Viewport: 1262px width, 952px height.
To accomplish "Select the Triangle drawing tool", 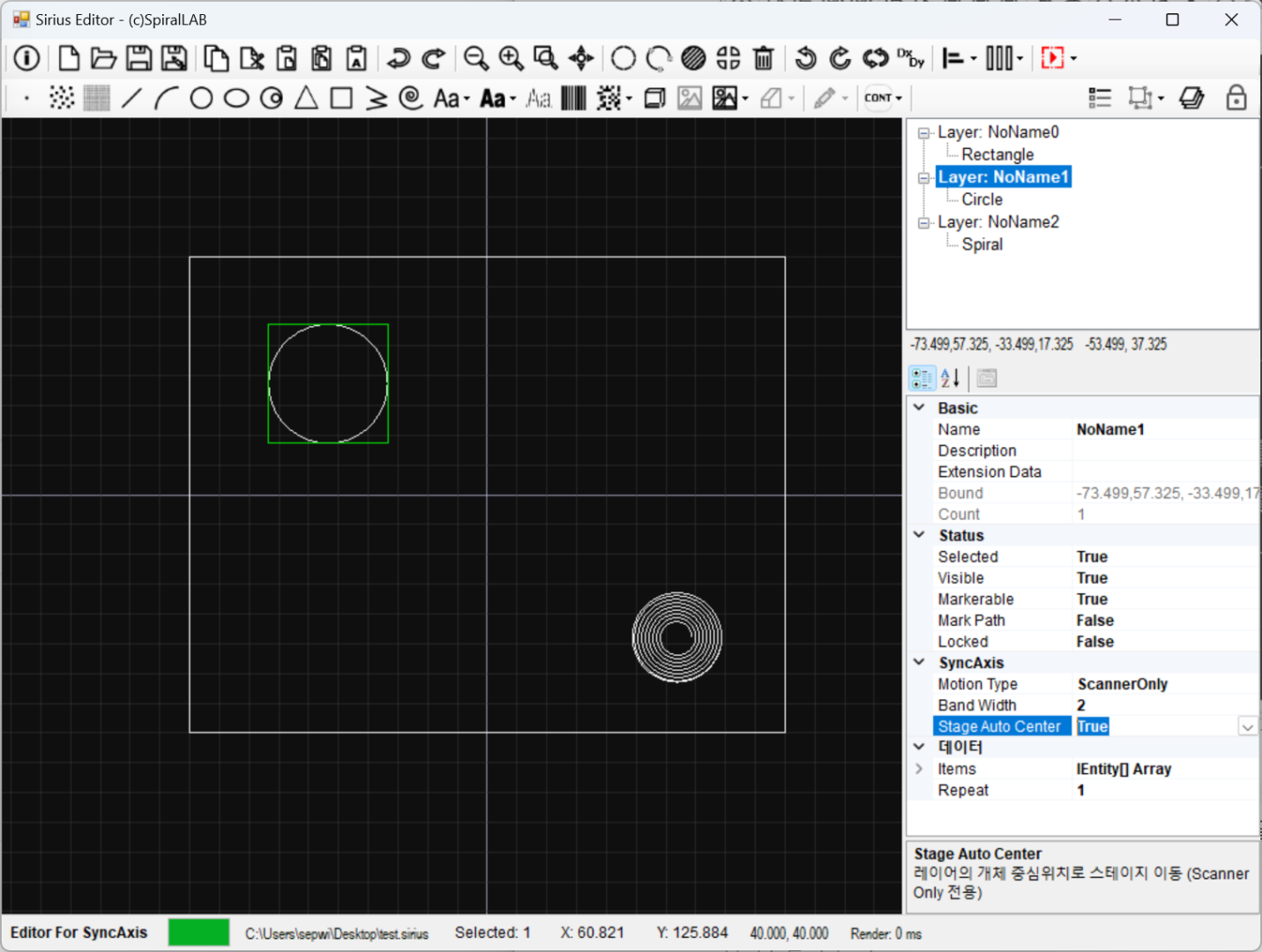I will tap(306, 98).
